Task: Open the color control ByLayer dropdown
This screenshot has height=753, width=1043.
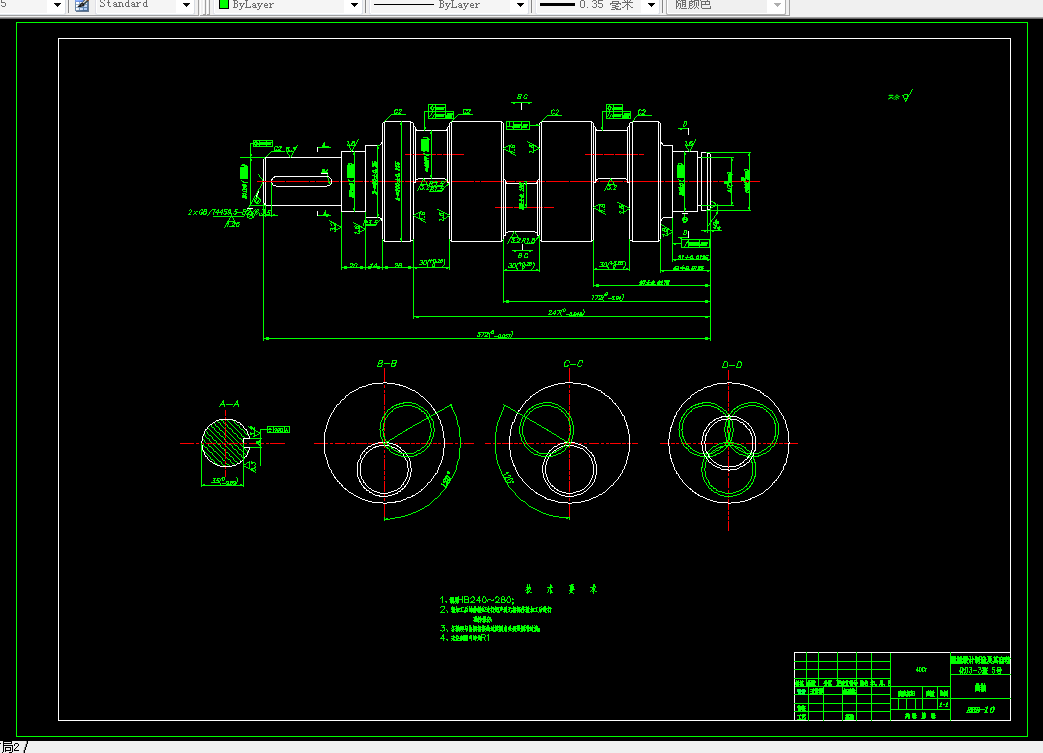Action: point(354,5)
